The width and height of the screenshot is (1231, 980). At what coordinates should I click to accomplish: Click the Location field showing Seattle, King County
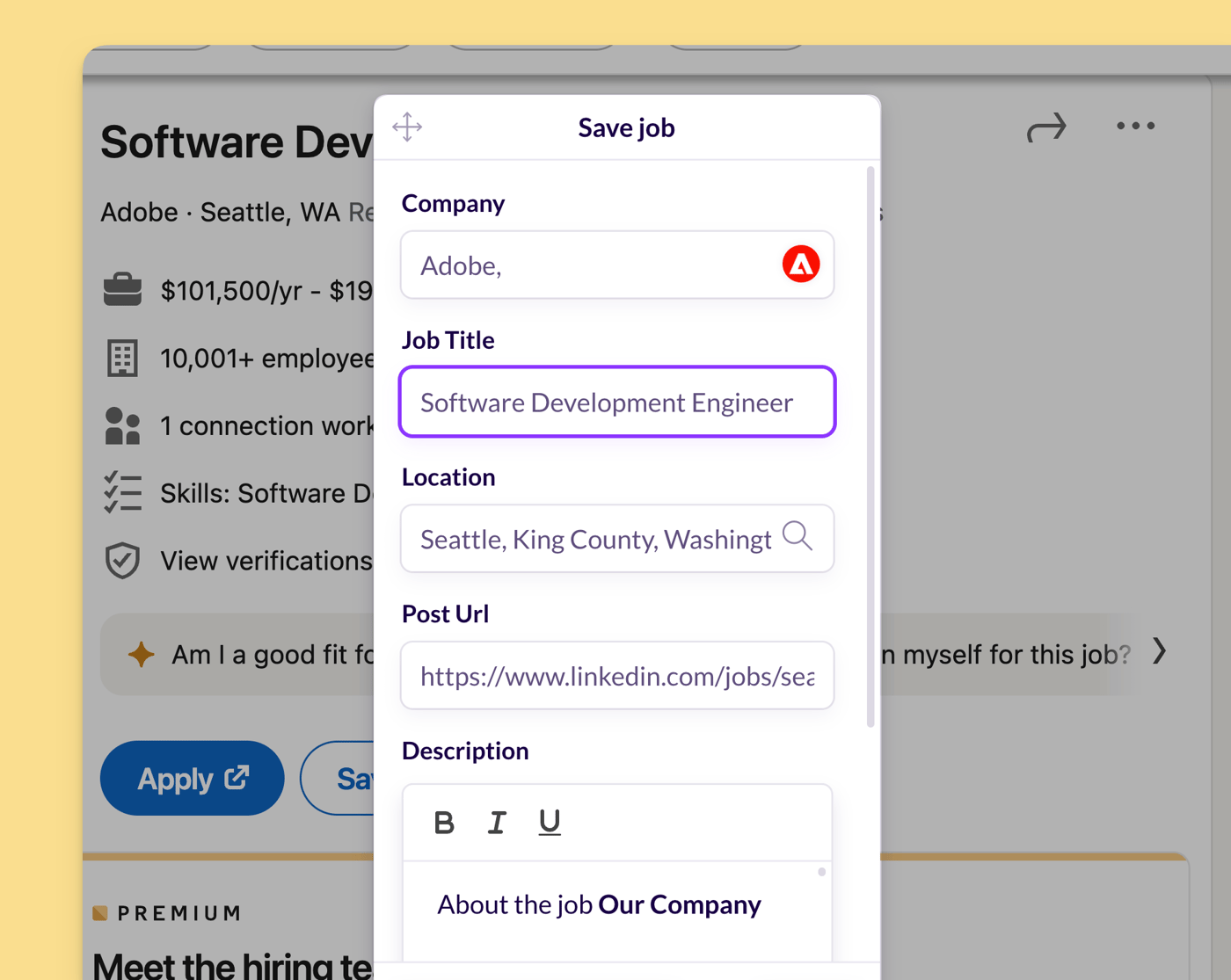[x=617, y=538]
